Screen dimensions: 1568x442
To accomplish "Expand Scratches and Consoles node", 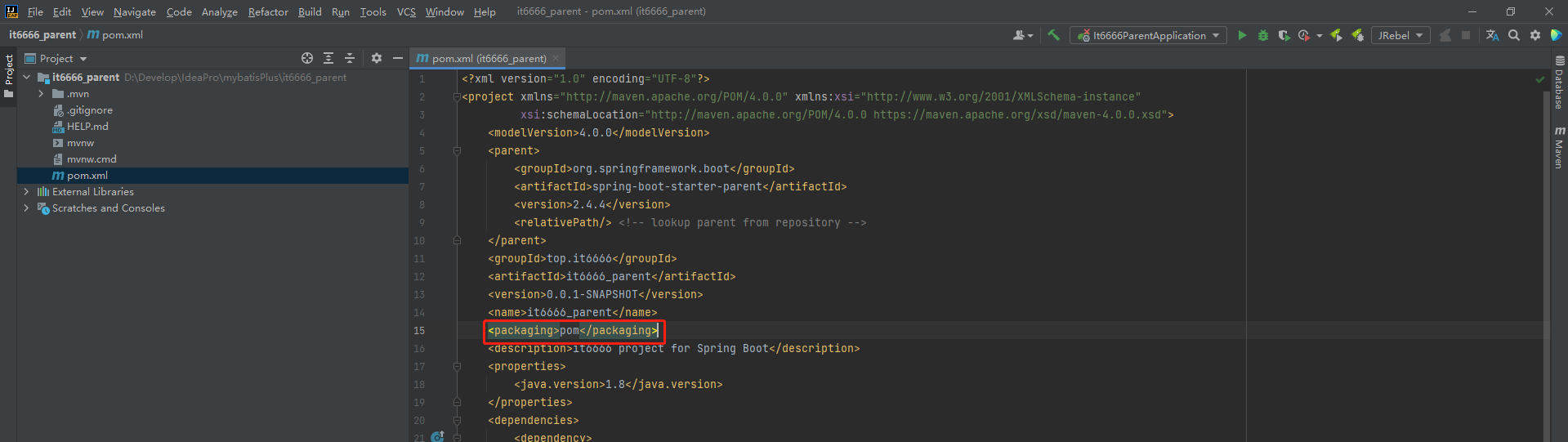I will coord(27,208).
